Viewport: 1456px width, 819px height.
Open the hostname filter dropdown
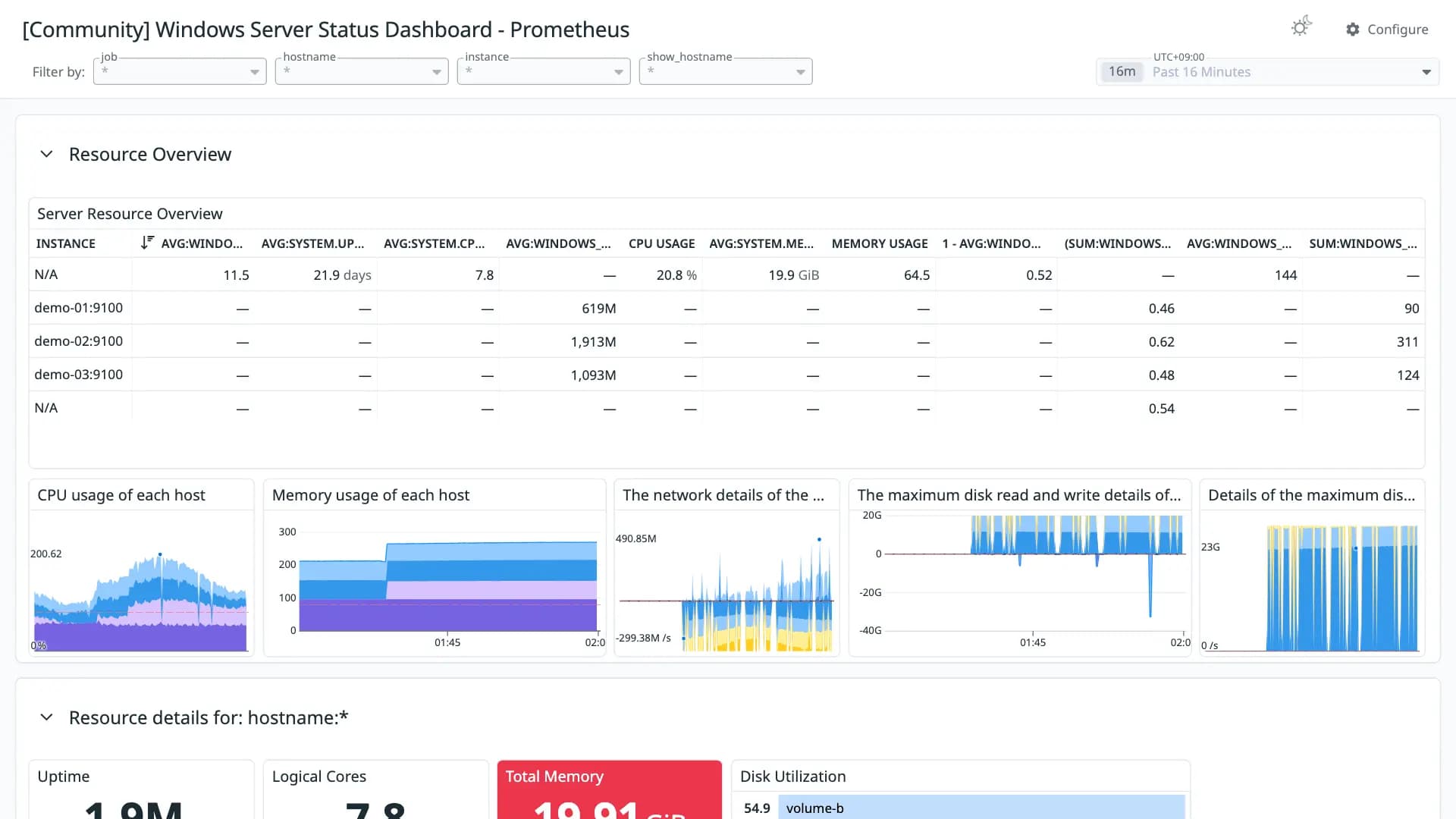pyautogui.click(x=362, y=71)
